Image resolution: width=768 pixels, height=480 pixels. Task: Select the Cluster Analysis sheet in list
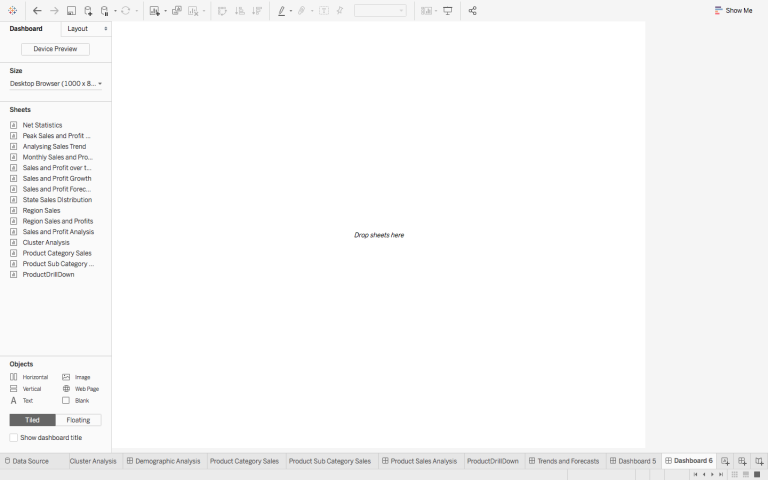point(46,242)
